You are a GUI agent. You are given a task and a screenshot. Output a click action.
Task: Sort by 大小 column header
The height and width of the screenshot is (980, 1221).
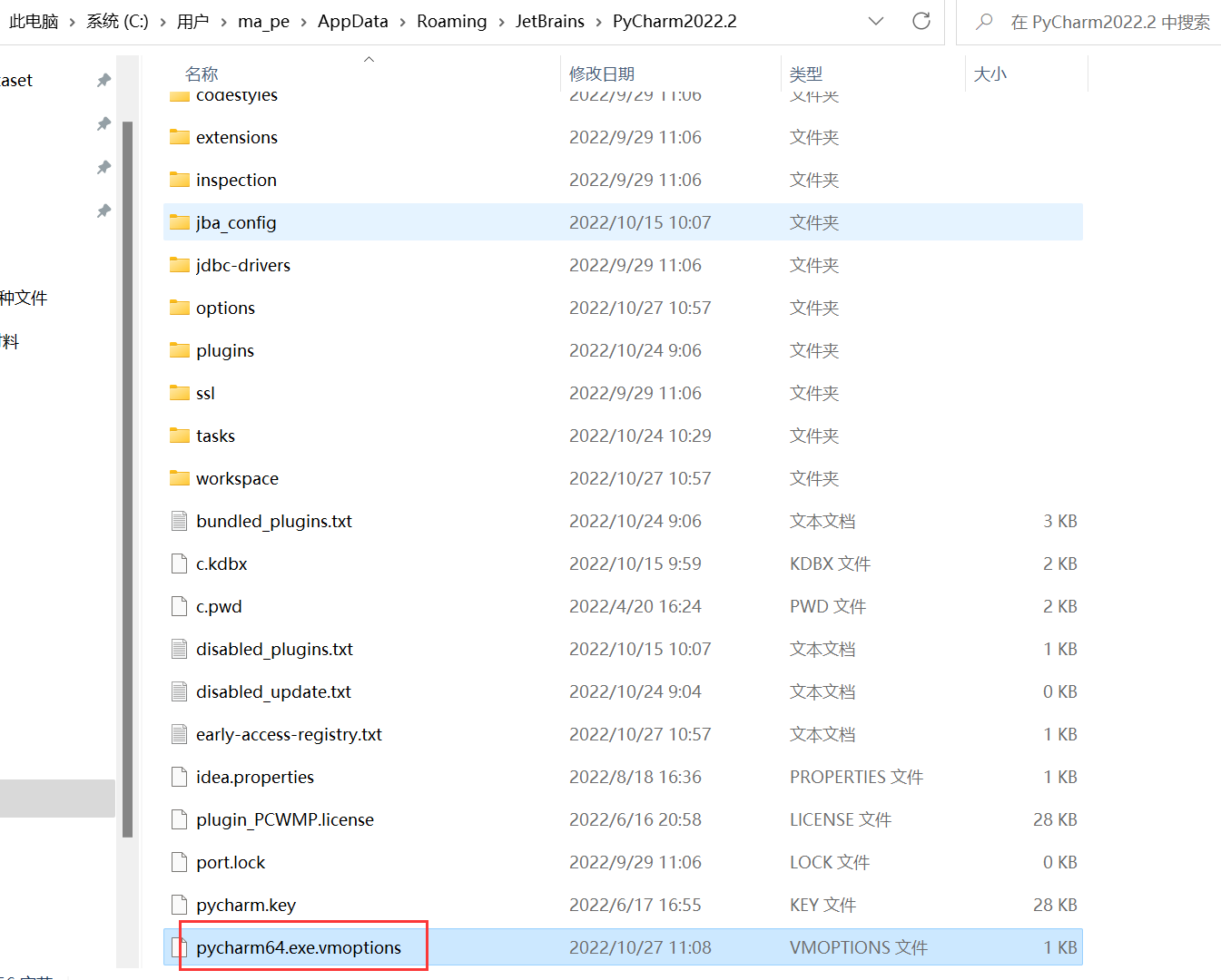pos(990,73)
